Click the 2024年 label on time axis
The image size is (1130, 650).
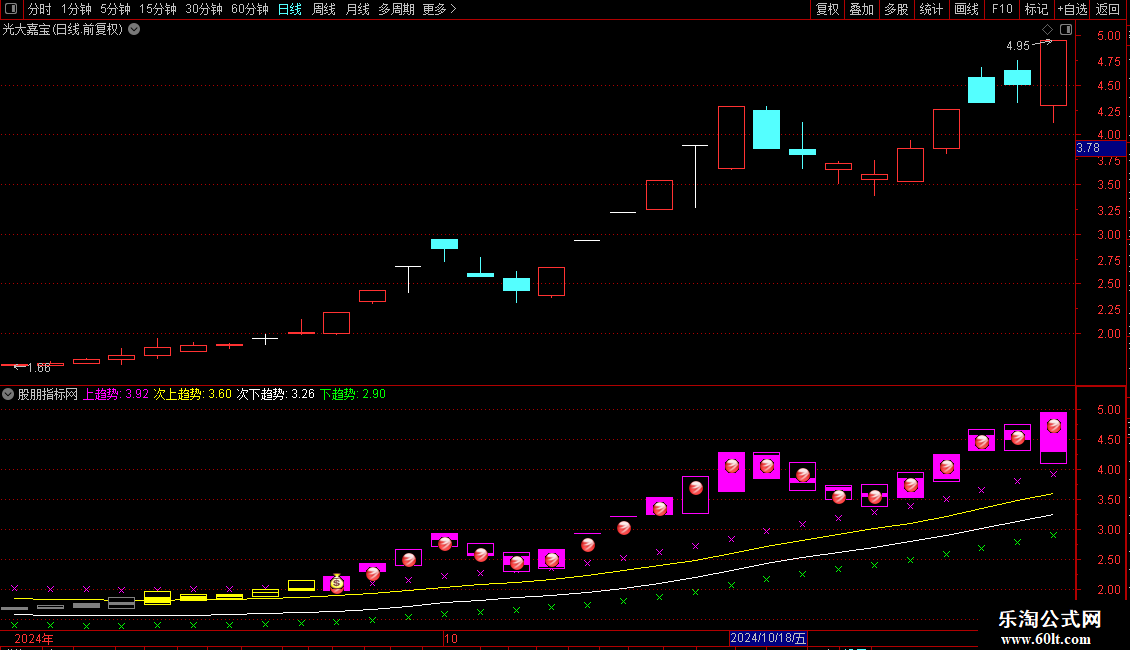[33, 638]
